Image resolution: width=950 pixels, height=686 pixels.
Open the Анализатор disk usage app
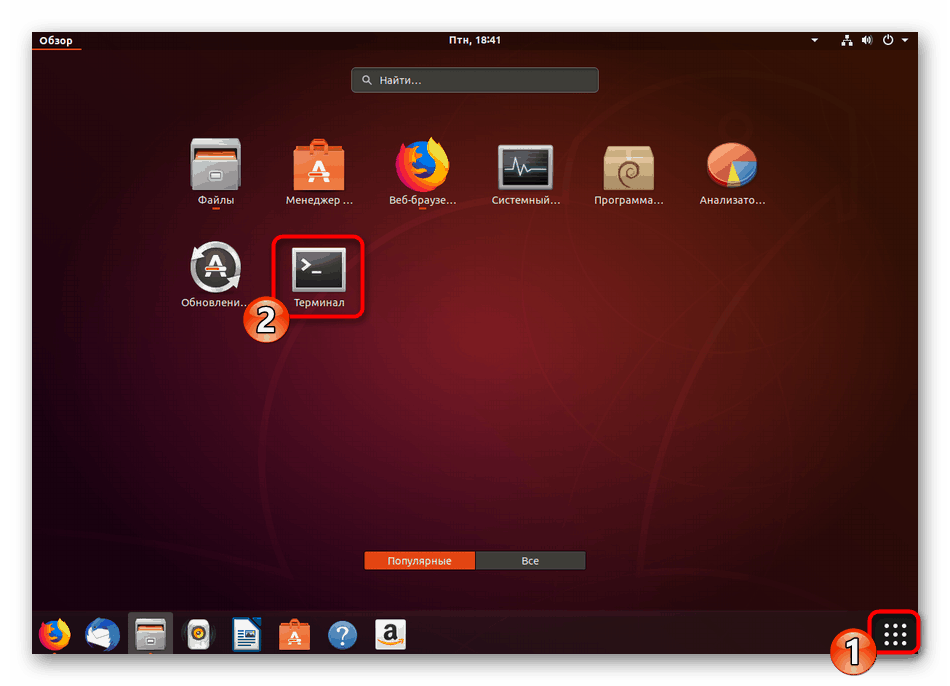point(731,165)
